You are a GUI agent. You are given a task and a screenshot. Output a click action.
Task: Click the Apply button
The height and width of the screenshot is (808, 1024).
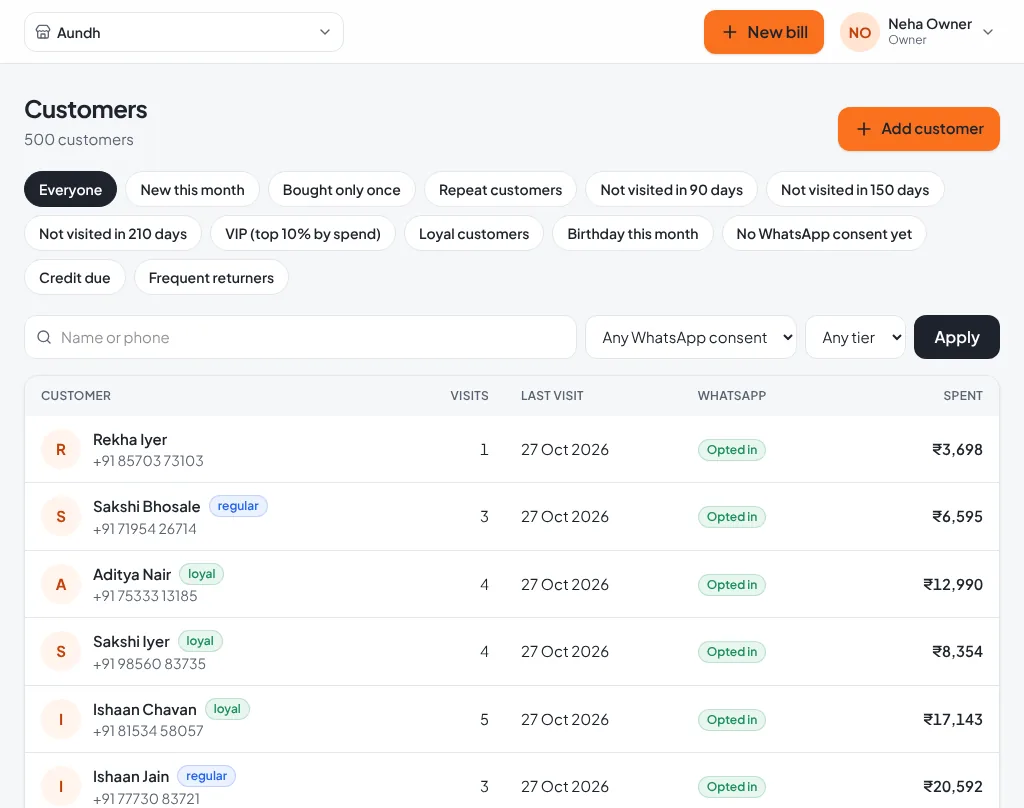957,337
